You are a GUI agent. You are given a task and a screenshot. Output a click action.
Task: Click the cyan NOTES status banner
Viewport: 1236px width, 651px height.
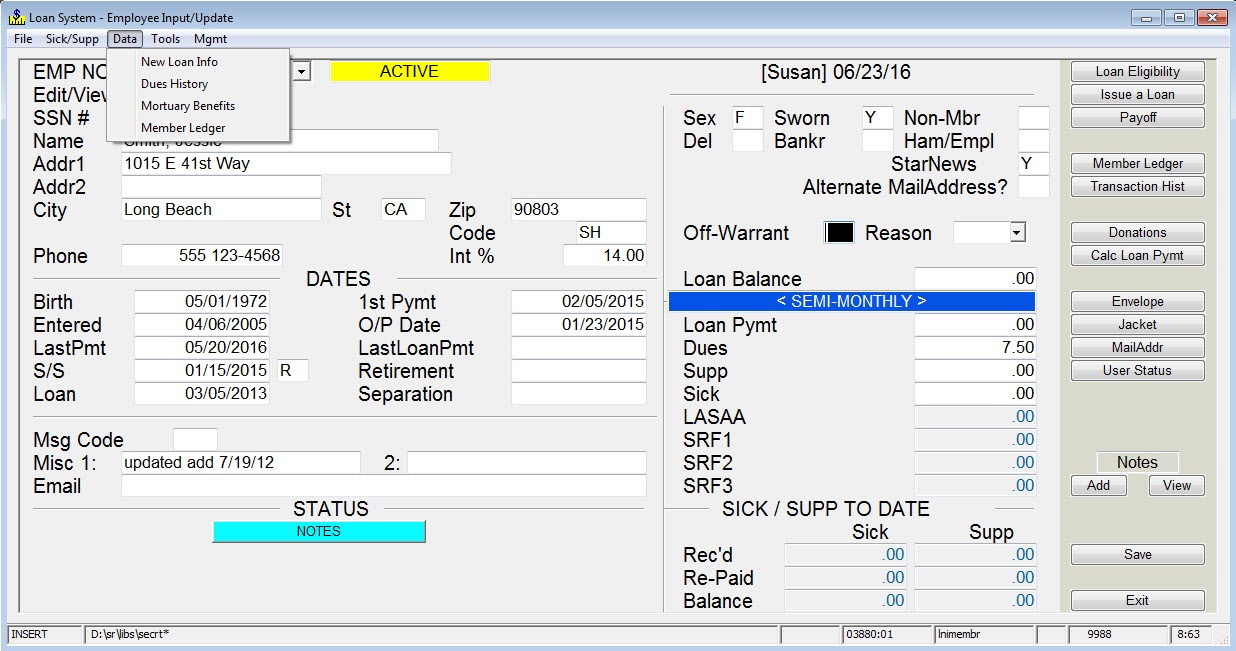(319, 531)
